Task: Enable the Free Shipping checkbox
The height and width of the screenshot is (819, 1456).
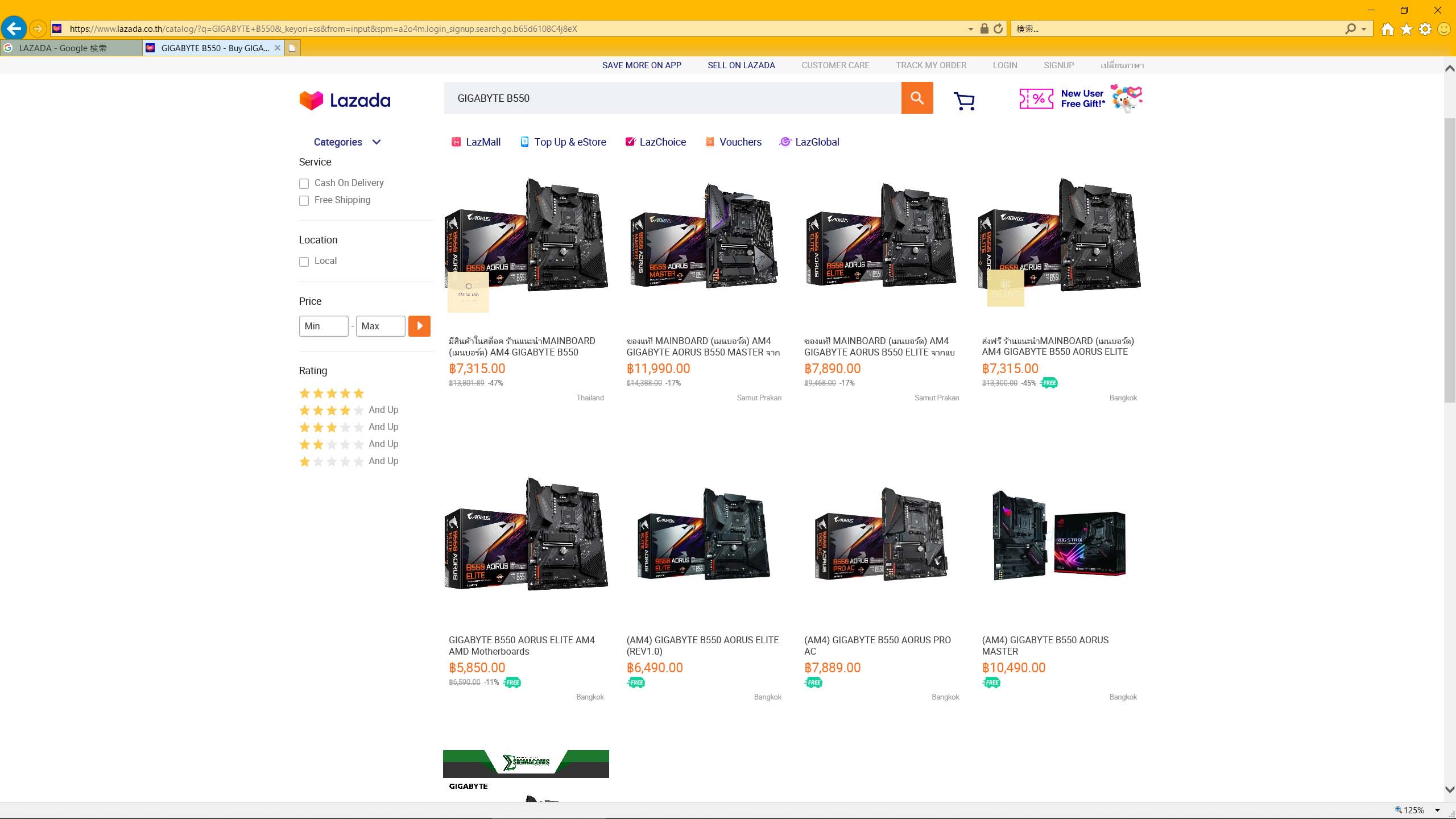Action: [304, 201]
